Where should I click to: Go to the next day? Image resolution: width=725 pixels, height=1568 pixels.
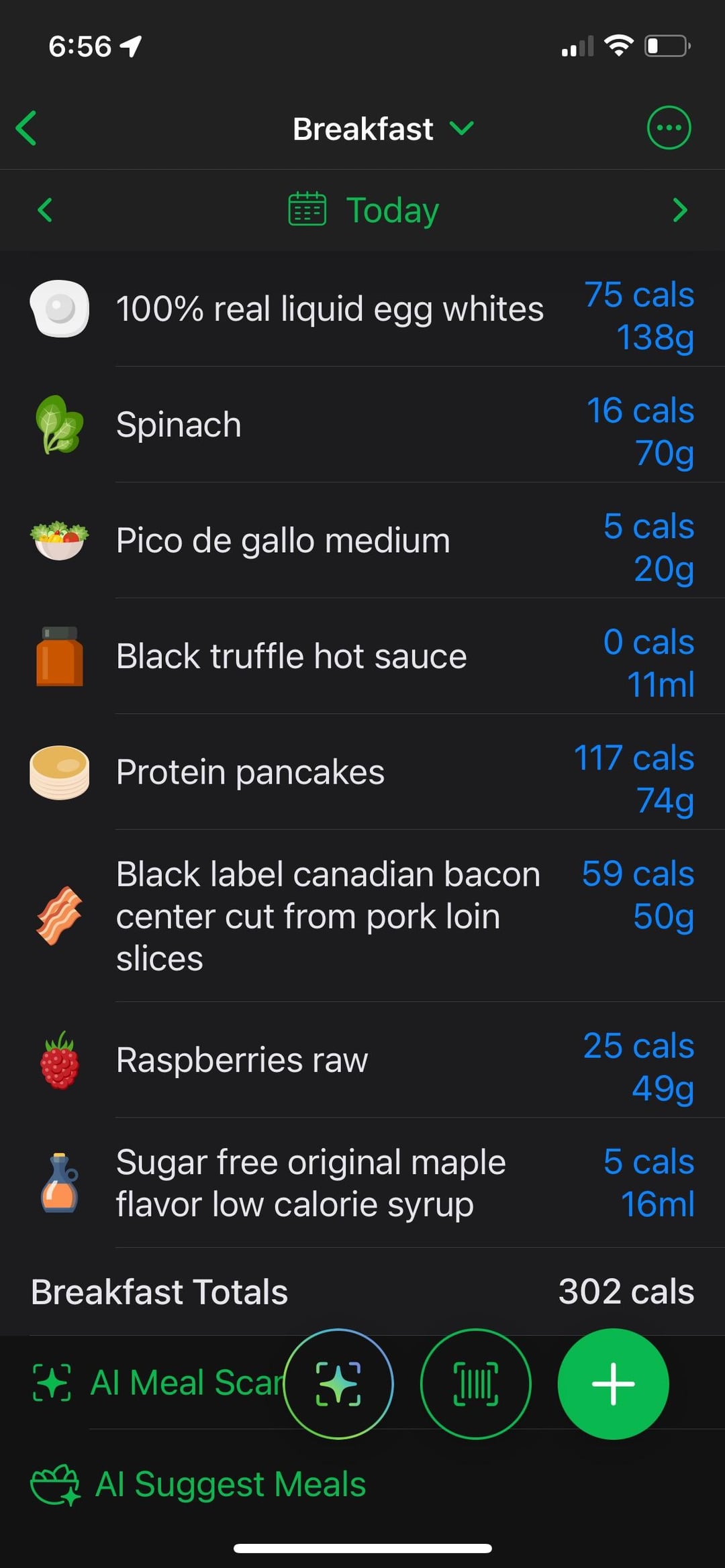click(679, 210)
